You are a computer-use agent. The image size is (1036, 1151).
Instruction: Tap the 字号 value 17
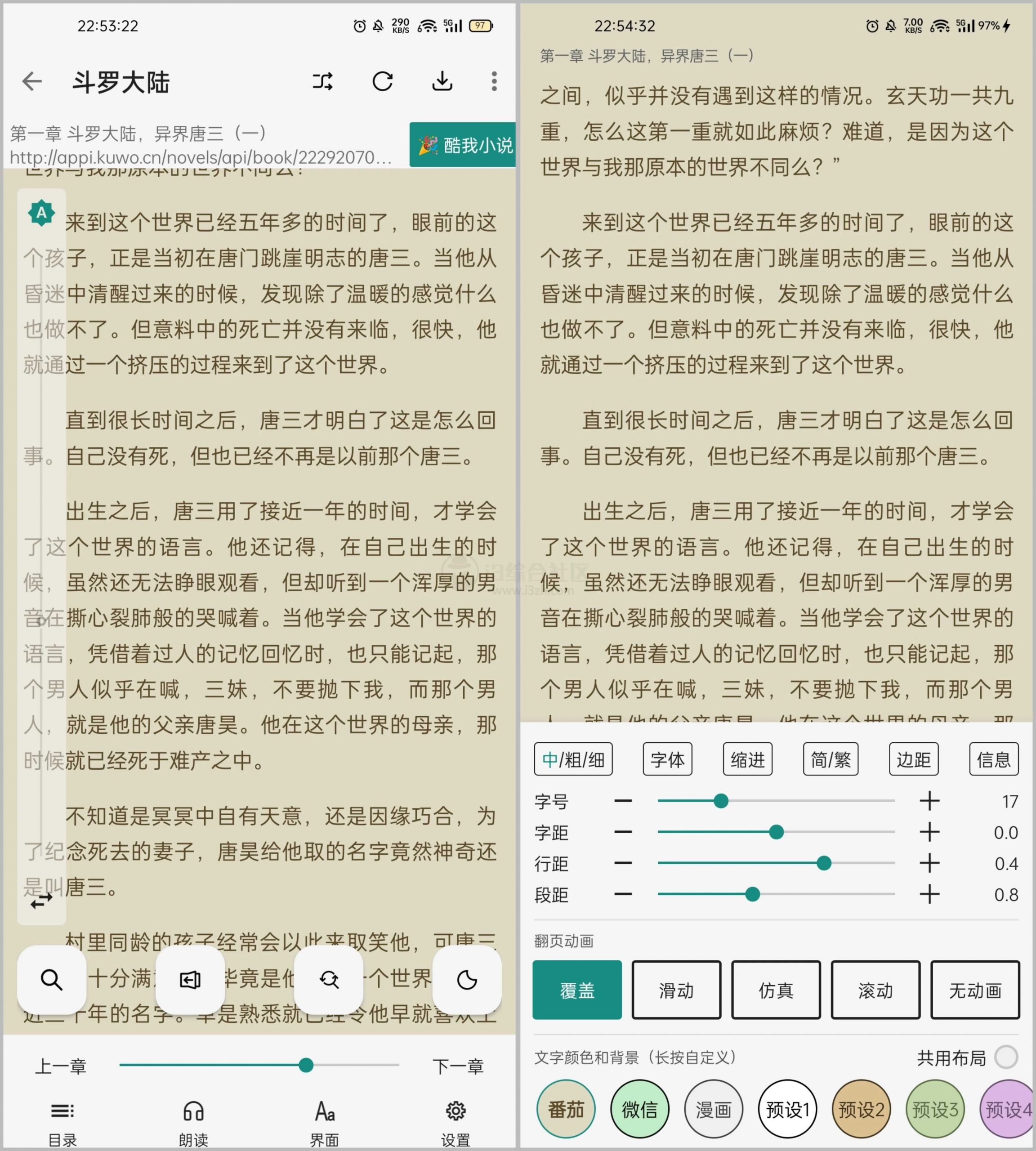pyautogui.click(x=1010, y=802)
